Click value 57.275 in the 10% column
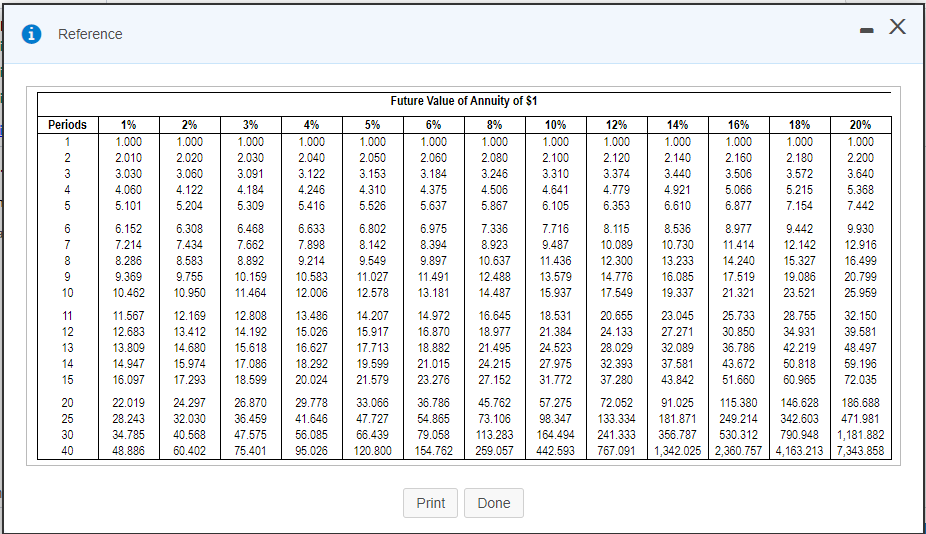This screenshot has height=534, width=926. [x=555, y=403]
